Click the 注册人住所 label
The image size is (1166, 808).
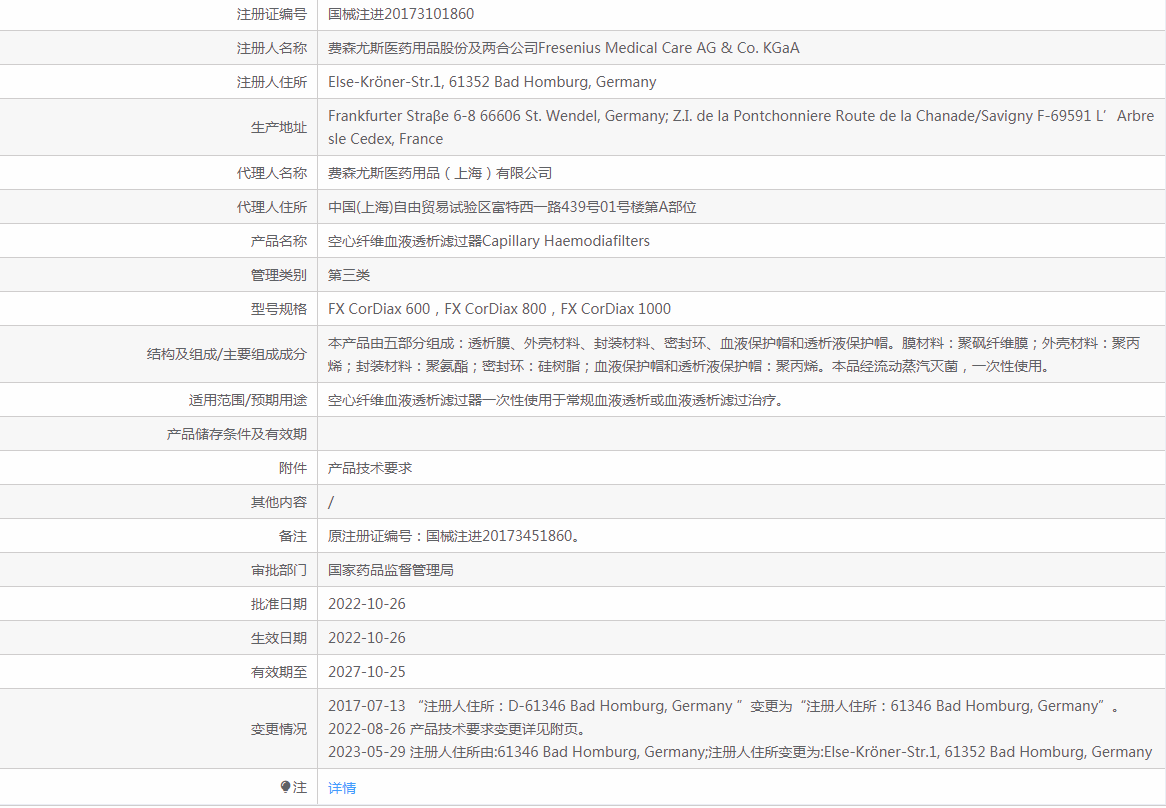point(271,83)
